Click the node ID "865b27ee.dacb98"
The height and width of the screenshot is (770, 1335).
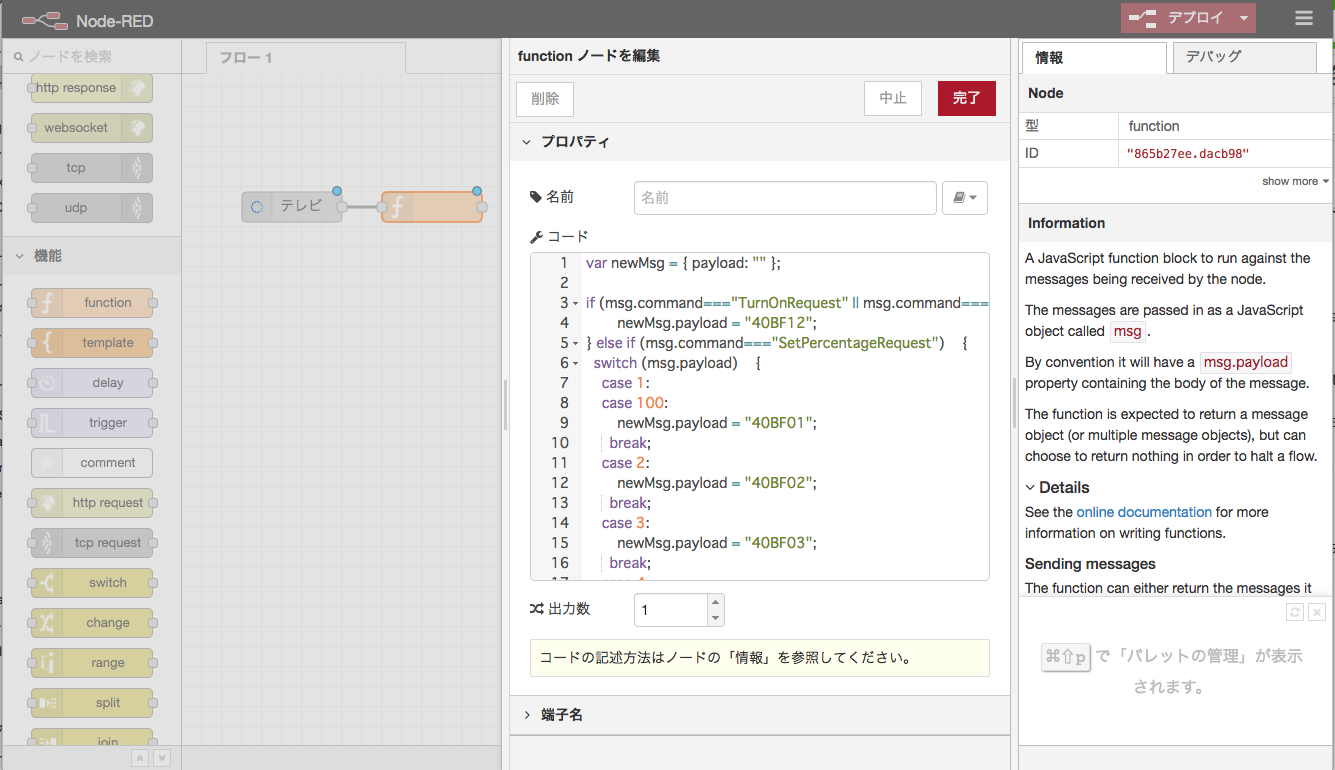click(1187, 154)
